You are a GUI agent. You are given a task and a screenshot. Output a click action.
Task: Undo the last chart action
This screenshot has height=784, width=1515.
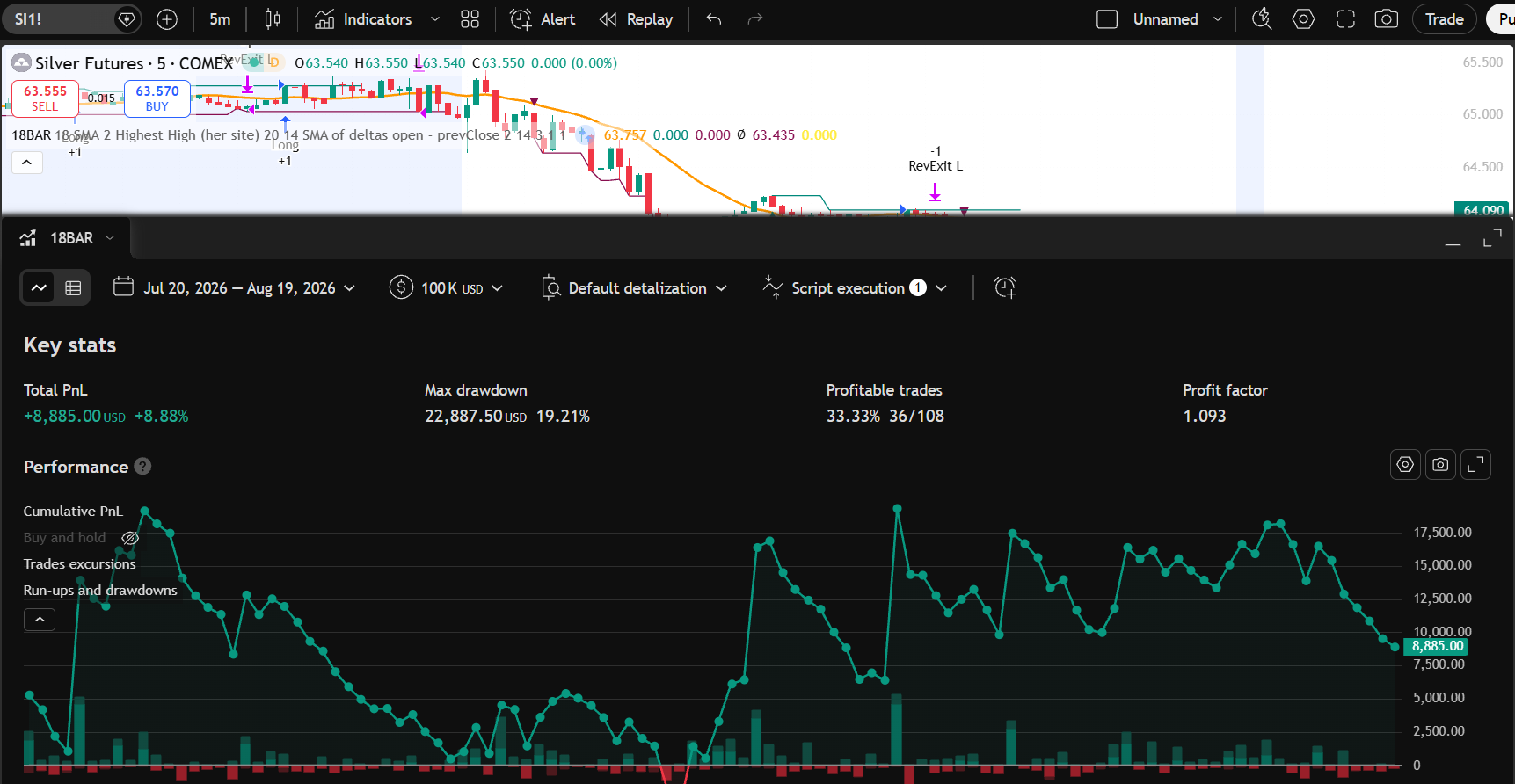[714, 18]
